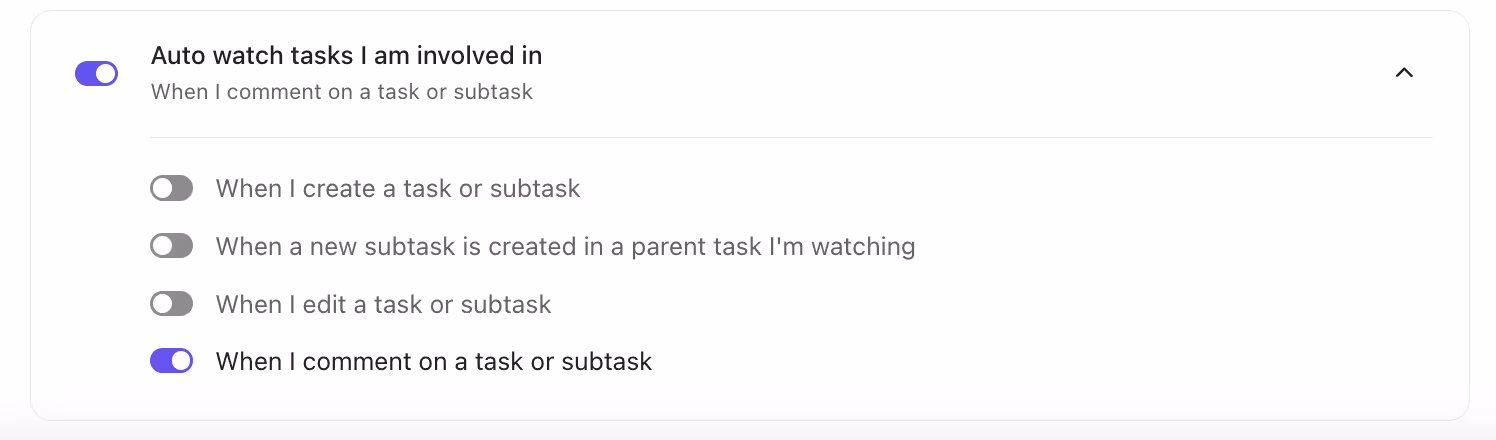Switch off the purple toggle beside the section title

tap(96, 73)
